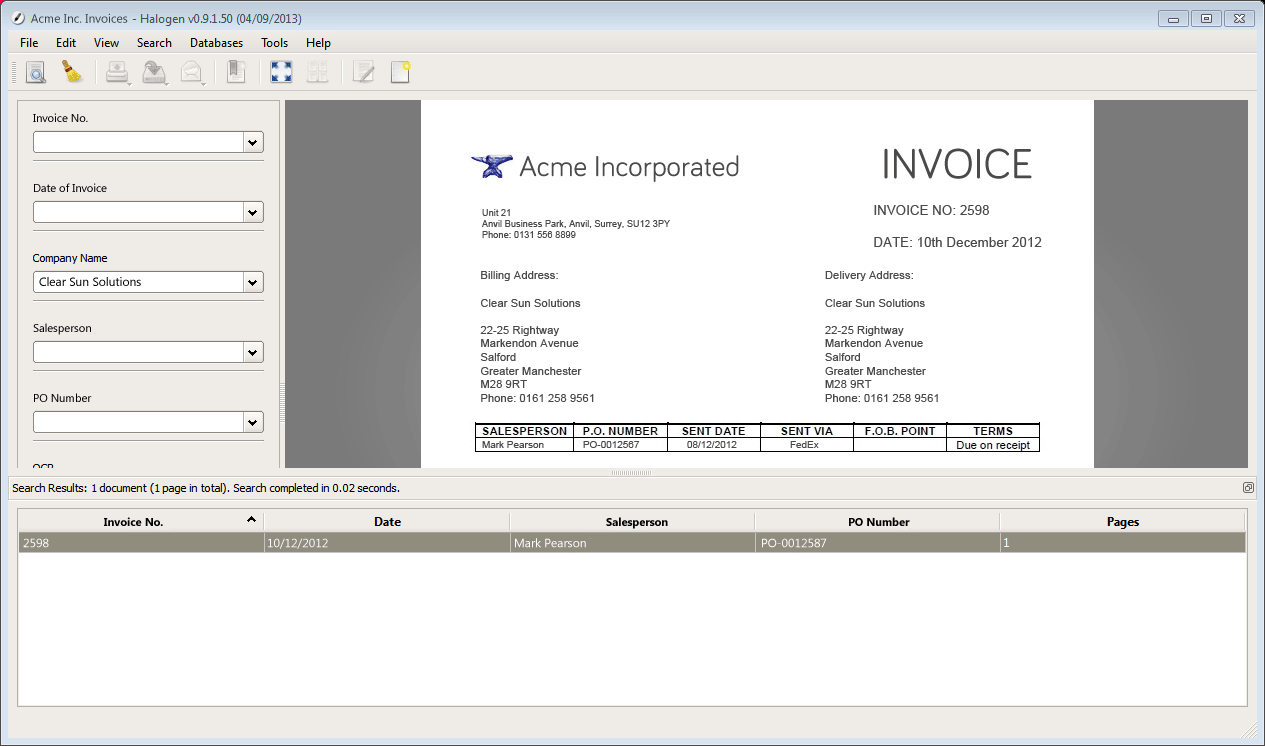Viewport: 1265px width, 746px height.
Task: Click Due on receipt in invoice table
Action: click(993, 445)
